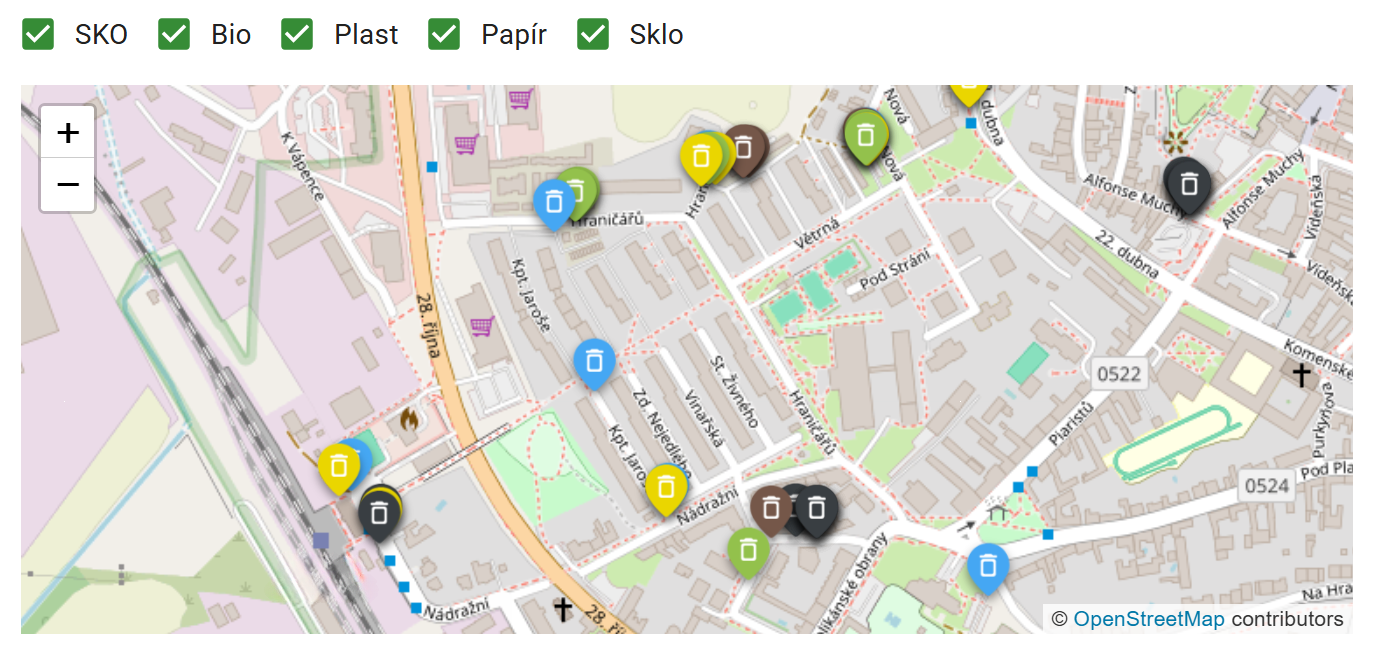Screen dimensions: 1377x654
Task: Open the green bin marker below Nádražní street
Action: point(748,551)
